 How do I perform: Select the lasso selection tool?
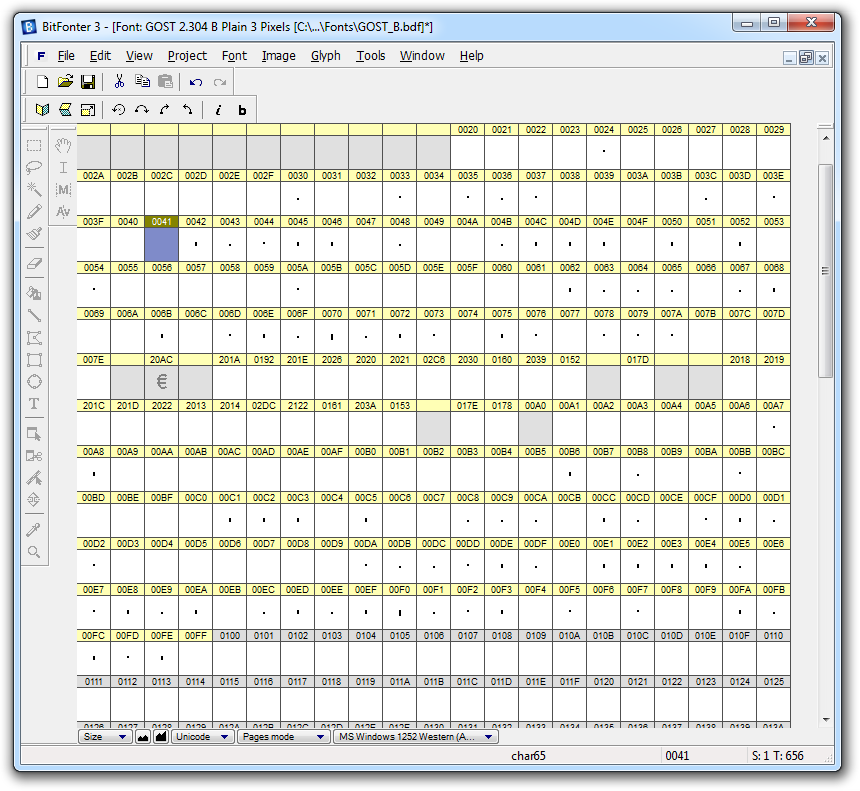coord(34,167)
